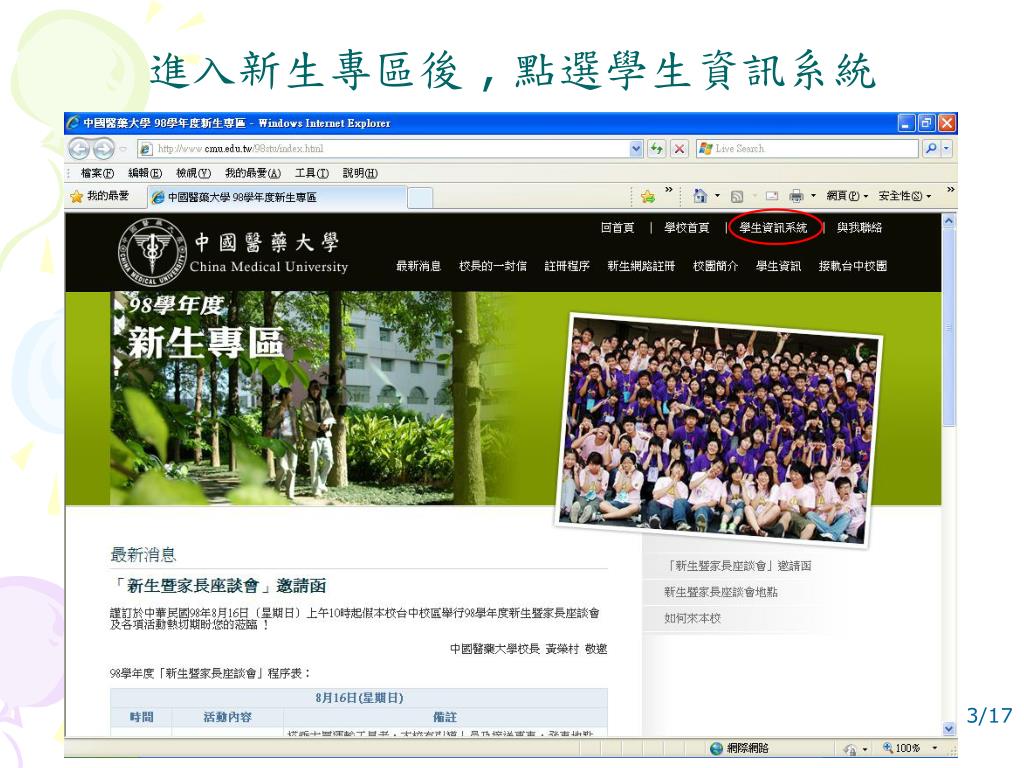Click the China Medical University logo
Screen dimensions: 1024x768
[152, 252]
